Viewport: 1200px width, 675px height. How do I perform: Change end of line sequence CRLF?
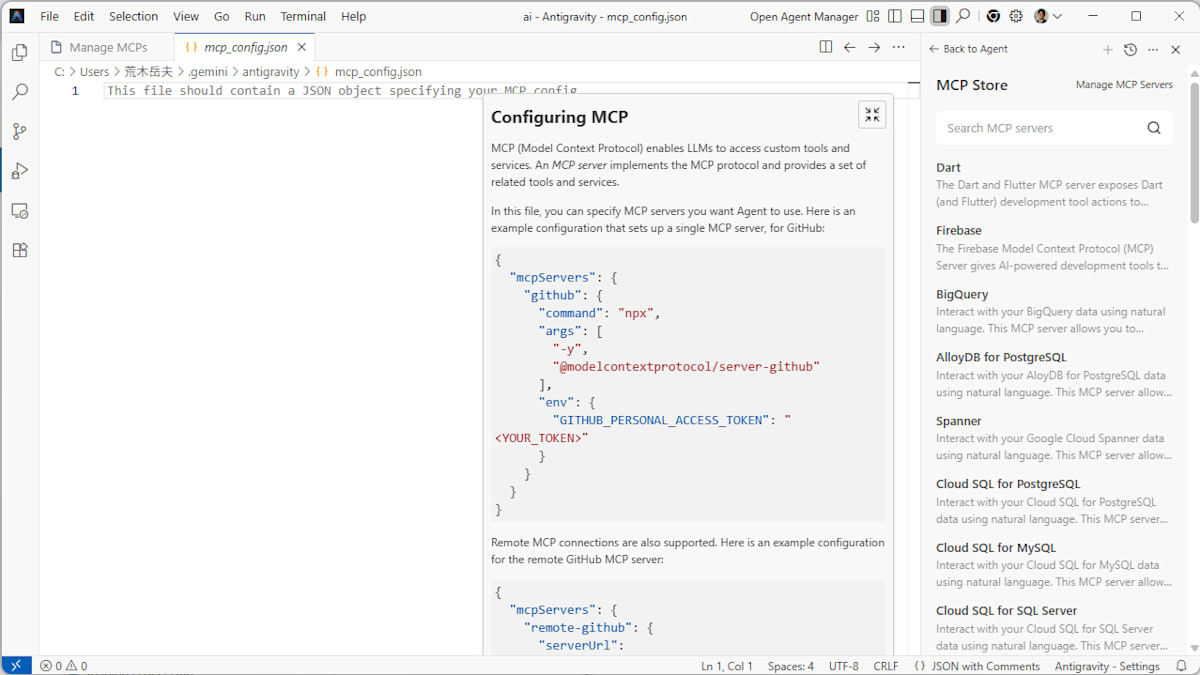pos(886,666)
